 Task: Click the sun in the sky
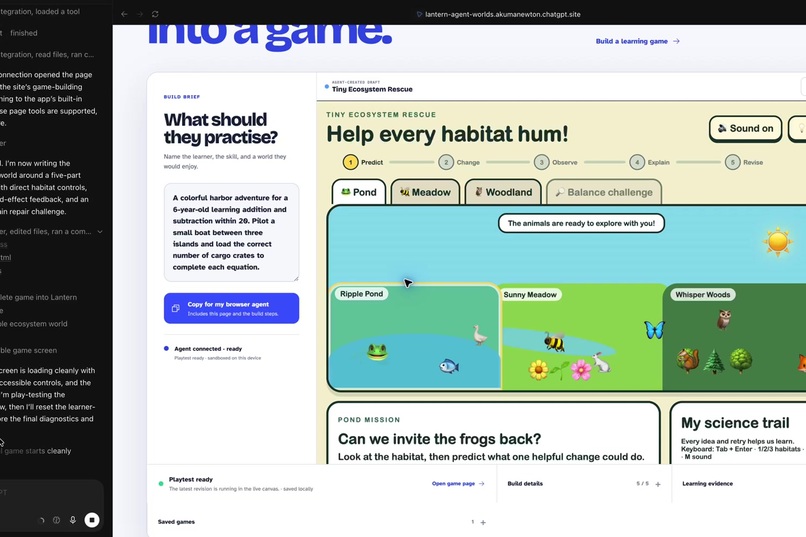(778, 242)
